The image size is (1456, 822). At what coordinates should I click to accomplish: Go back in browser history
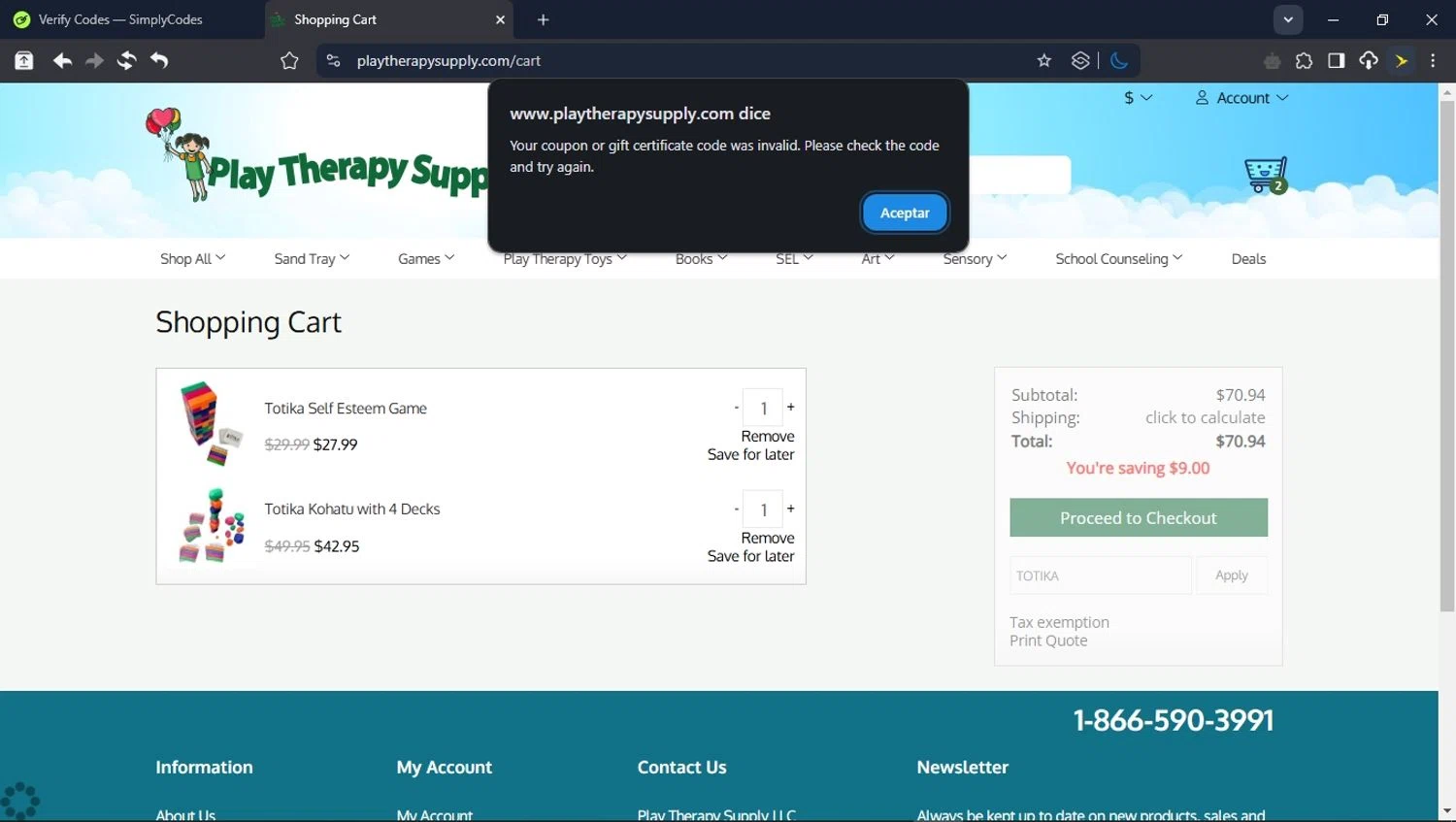click(62, 60)
